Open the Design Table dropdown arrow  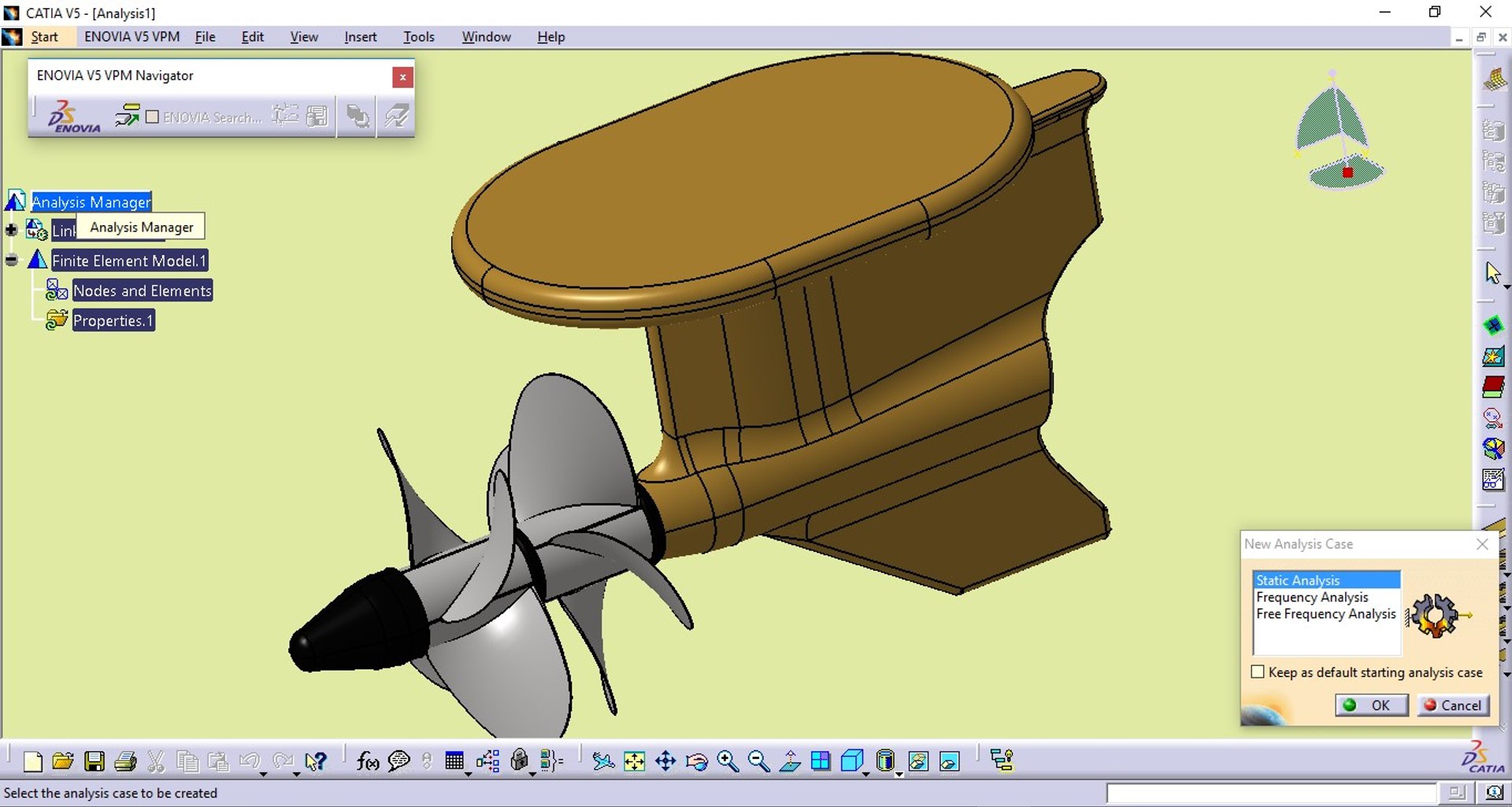[468, 774]
